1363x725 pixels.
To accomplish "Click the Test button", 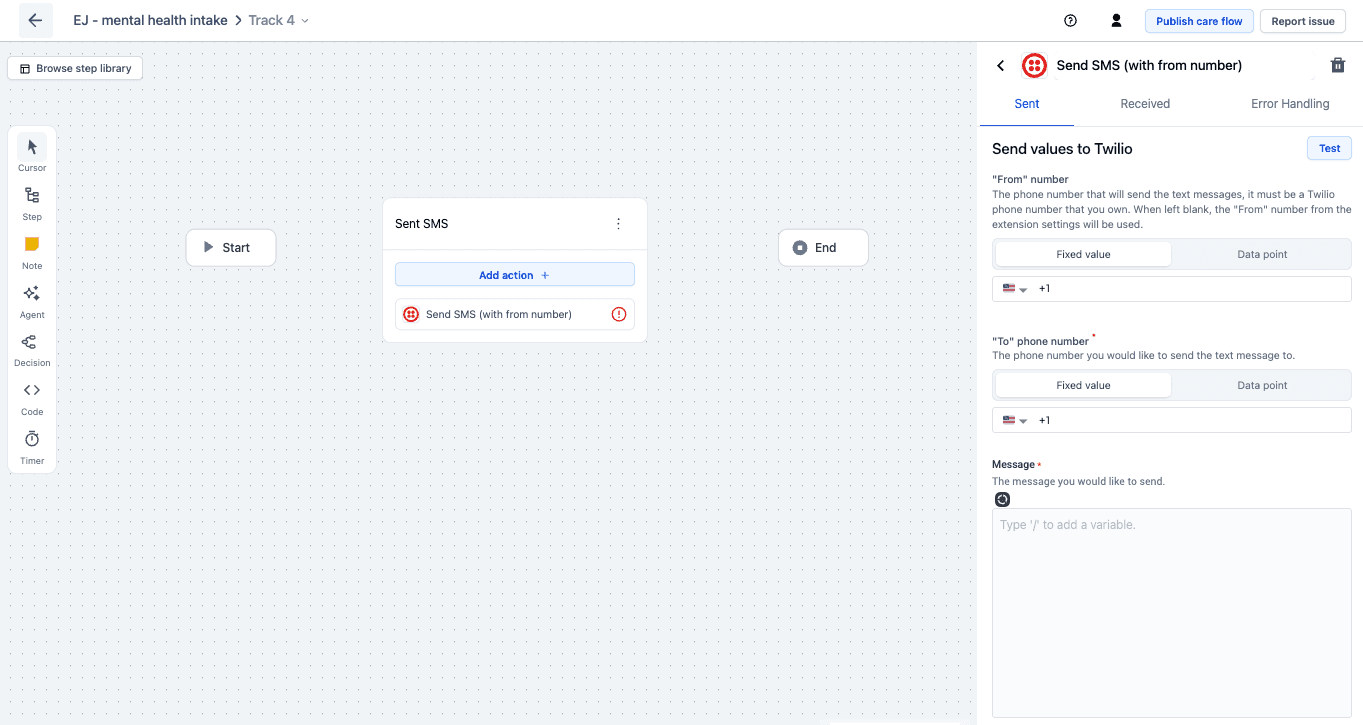I will point(1329,148).
